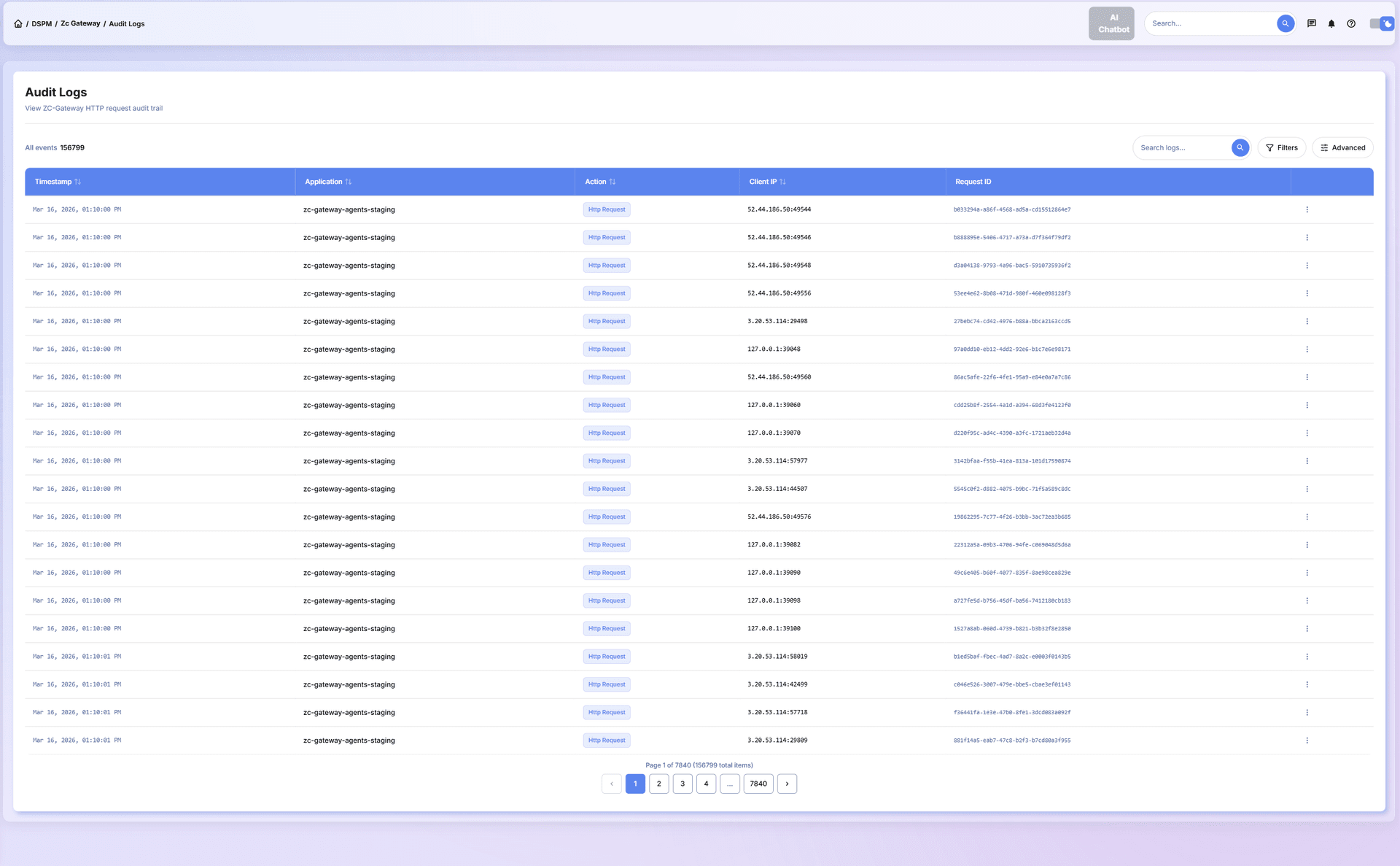Click pagination ellipsis button
The height and width of the screenshot is (866, 1400).
(730, 784)
